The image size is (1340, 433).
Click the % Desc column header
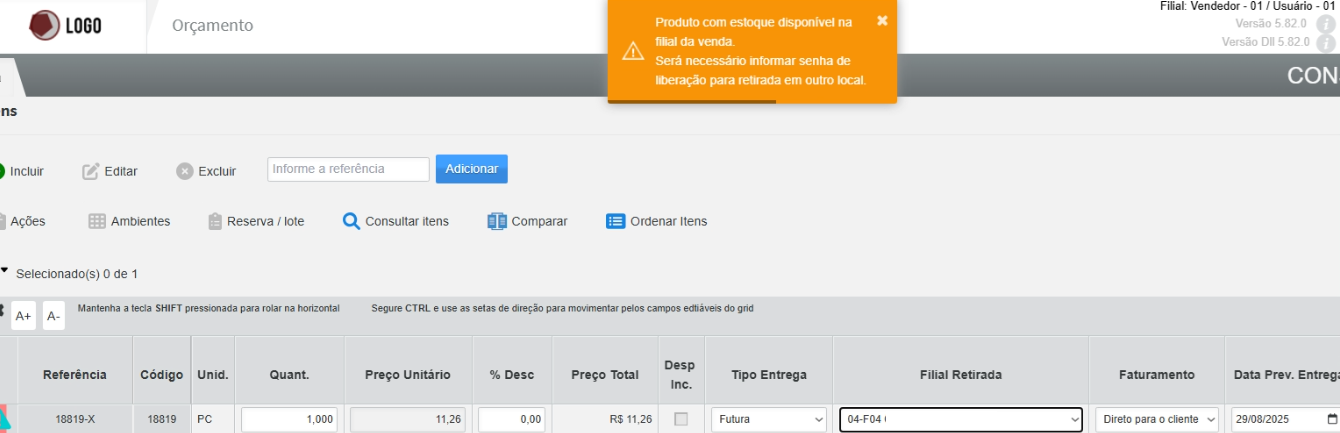coord(512,375)
